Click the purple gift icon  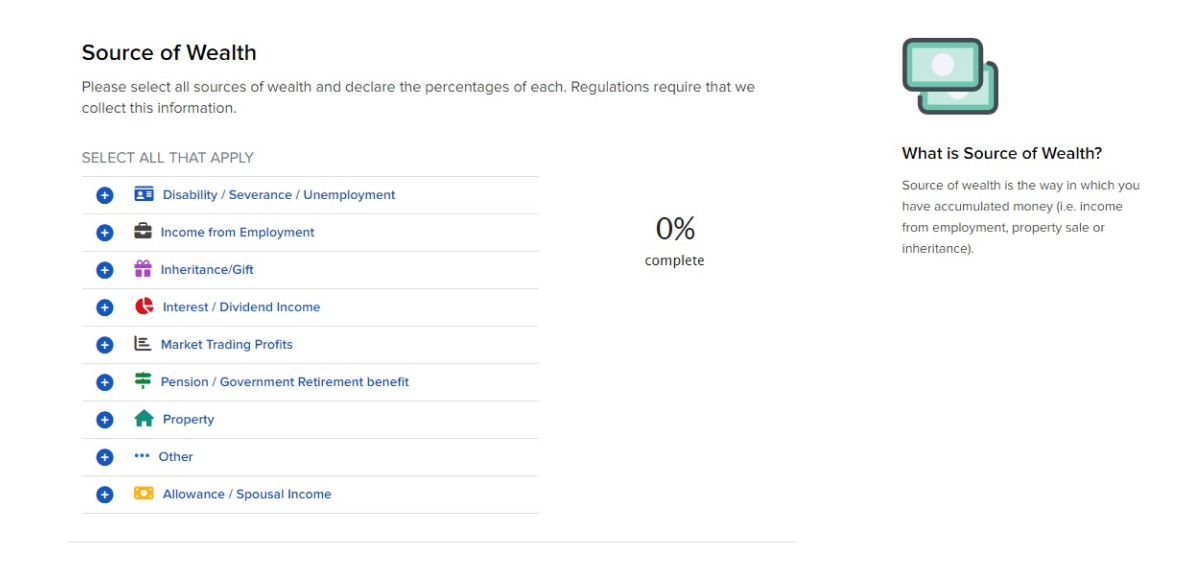coord(143,269)
